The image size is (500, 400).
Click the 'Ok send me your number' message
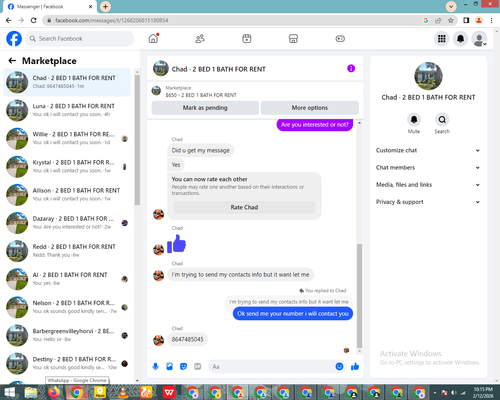pos(293,314)
